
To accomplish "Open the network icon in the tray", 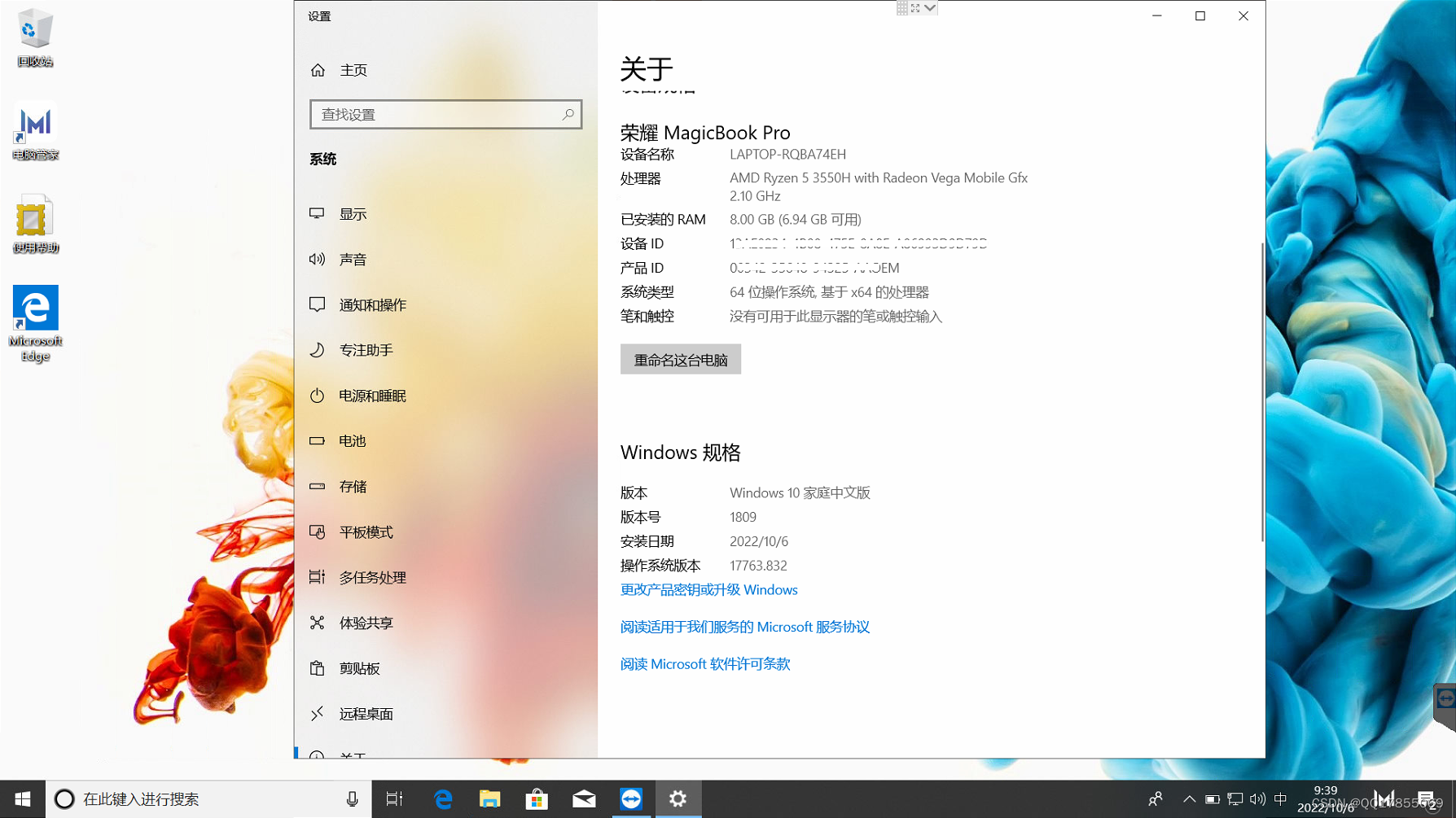I will click(1235, 799).
